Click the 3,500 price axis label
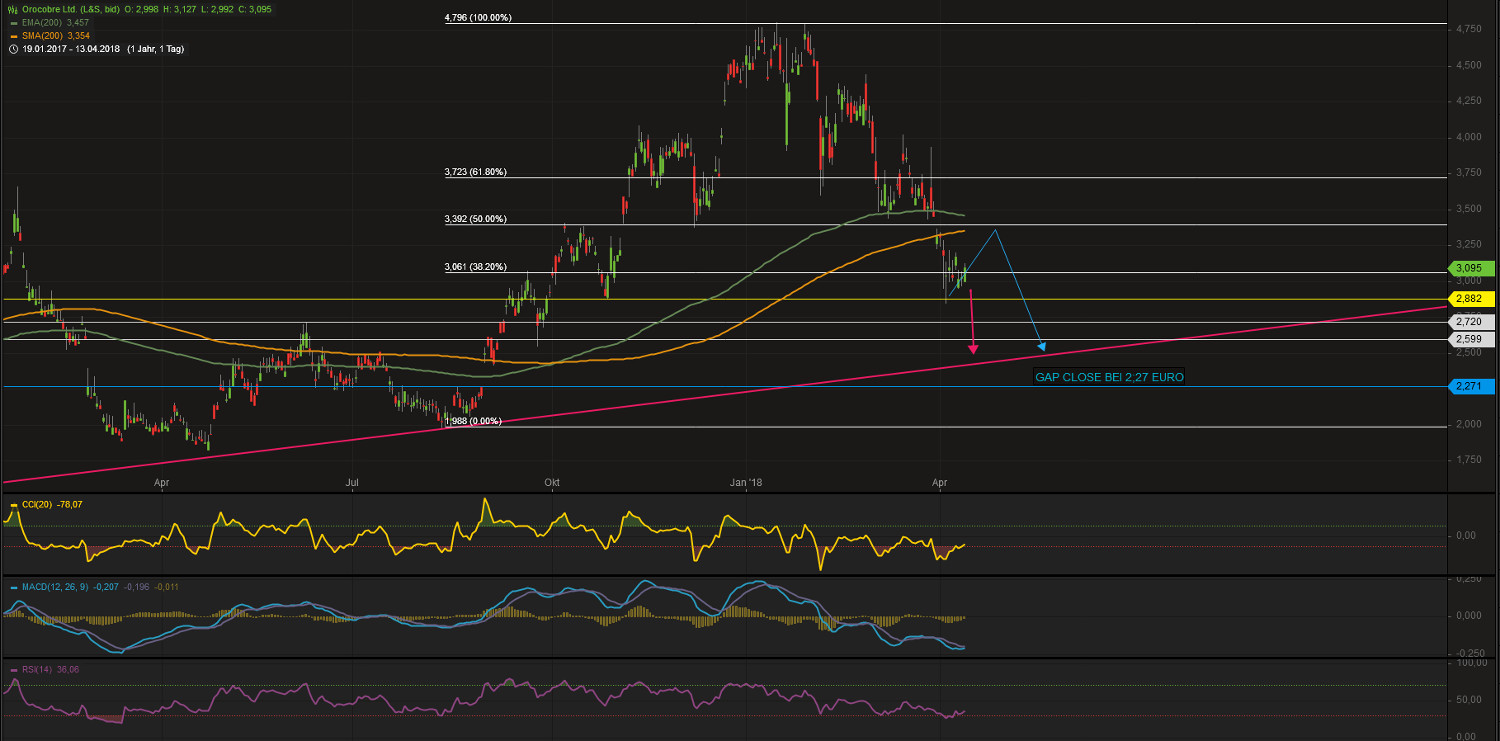Image resolution: width=1500 pixels, height=741 pixels. tap(1470, 209)
